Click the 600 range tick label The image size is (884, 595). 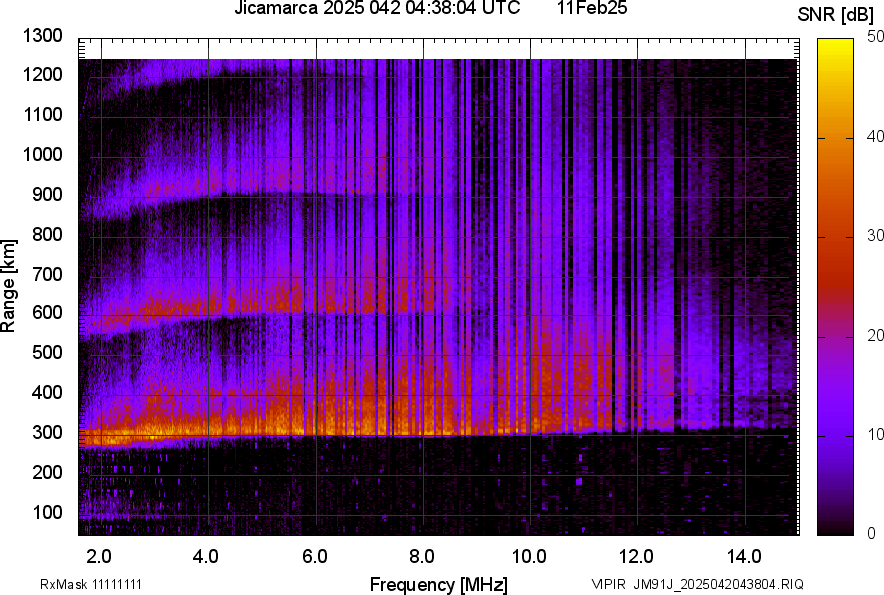click(50, 313)
